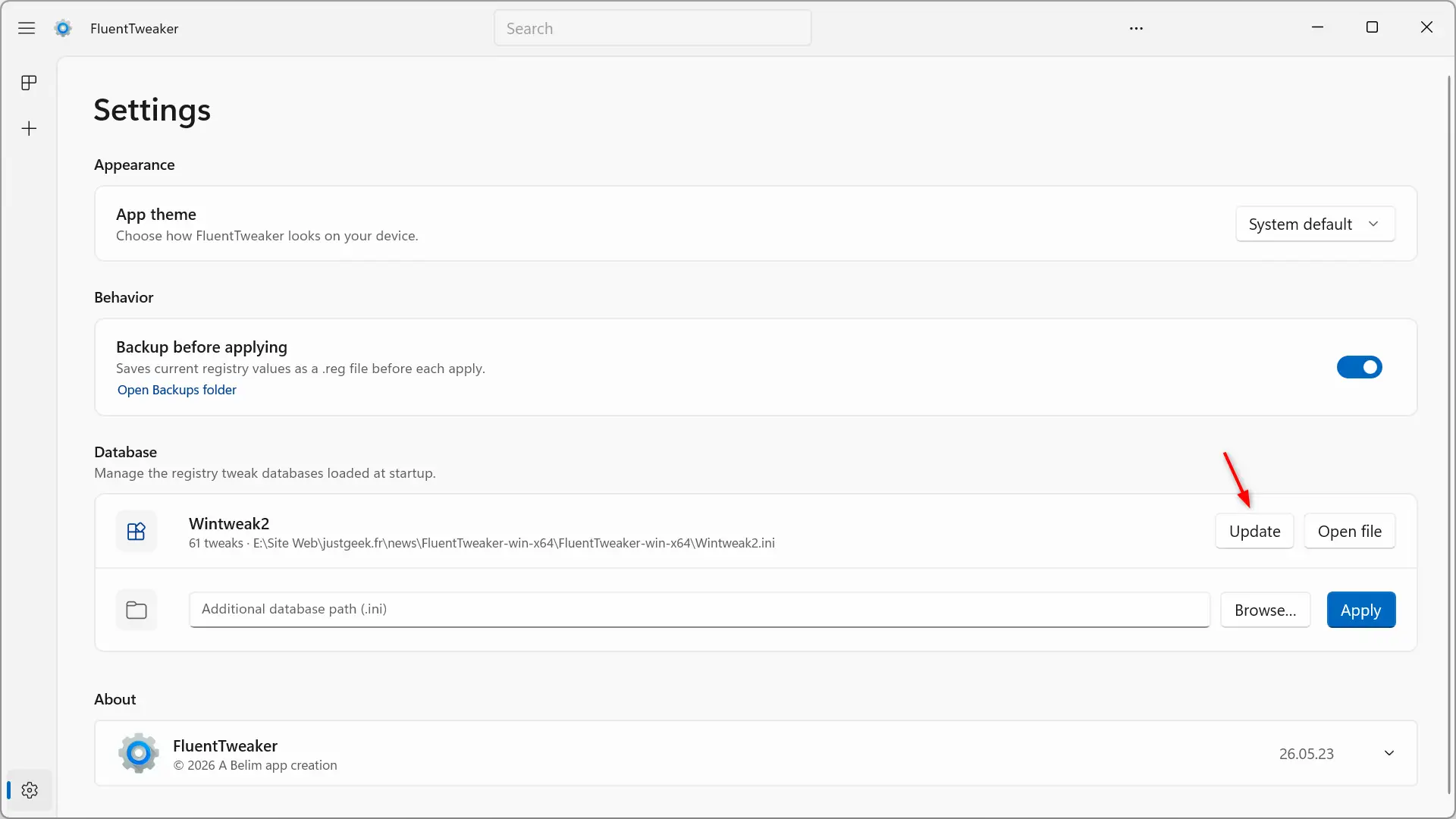
Task: Click the blue Apply button
Action: pyautogui.click(x=1361, y=610)
